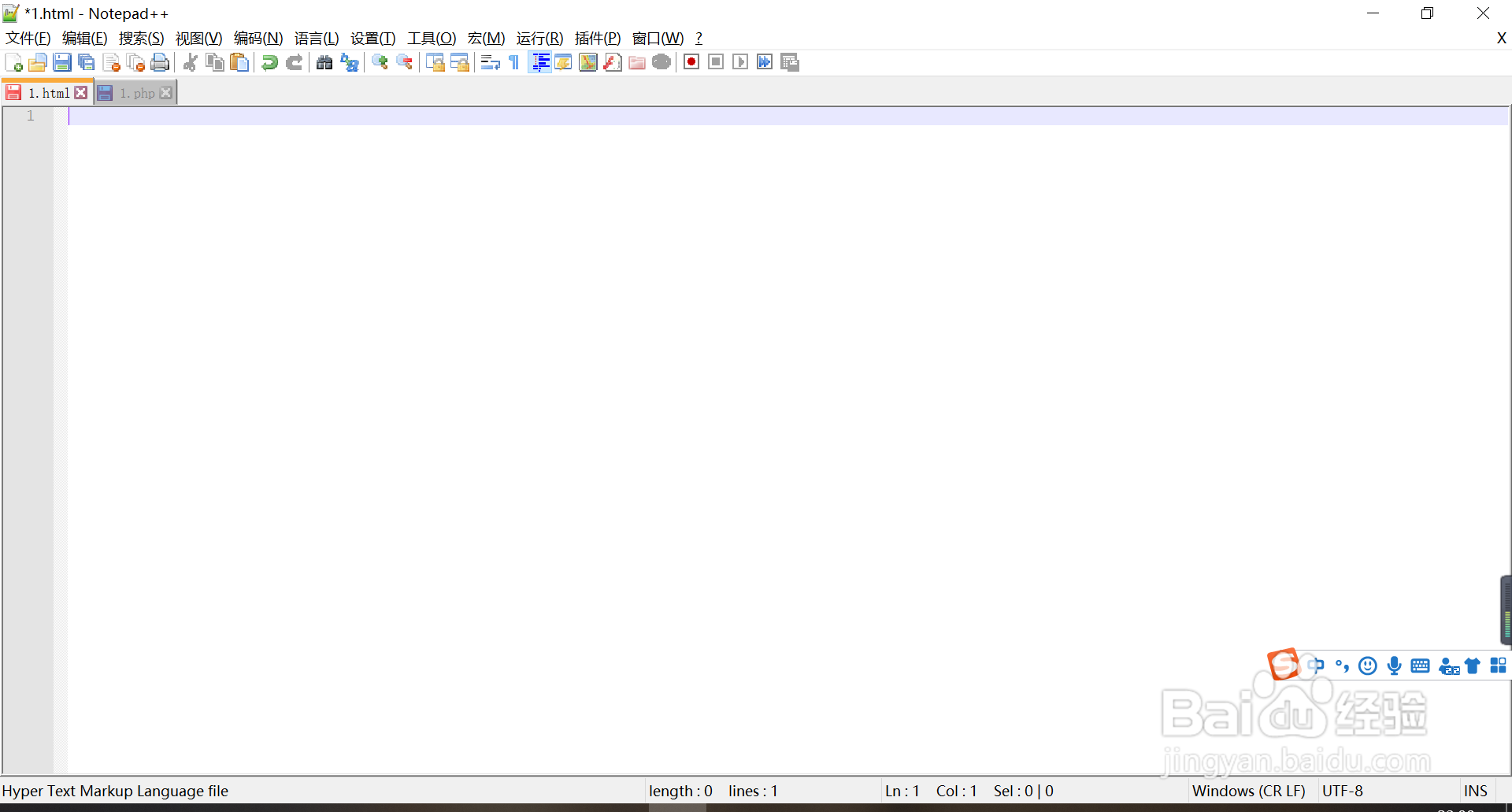
Task: Click the Sogou input method S logo
Action: tap(1284, 664)
